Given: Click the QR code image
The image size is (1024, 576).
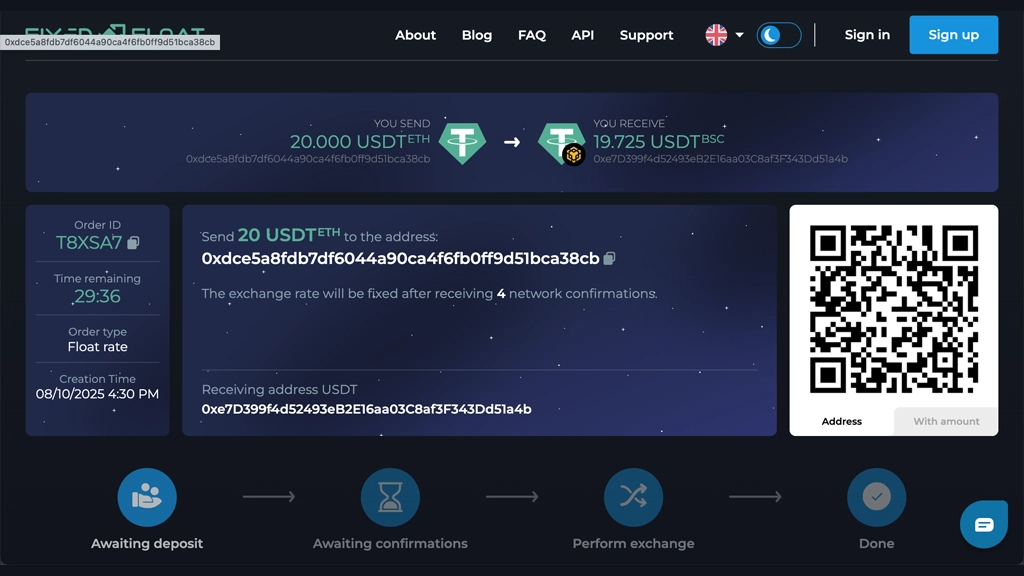Looking at the screenshot, I should 893,309.
